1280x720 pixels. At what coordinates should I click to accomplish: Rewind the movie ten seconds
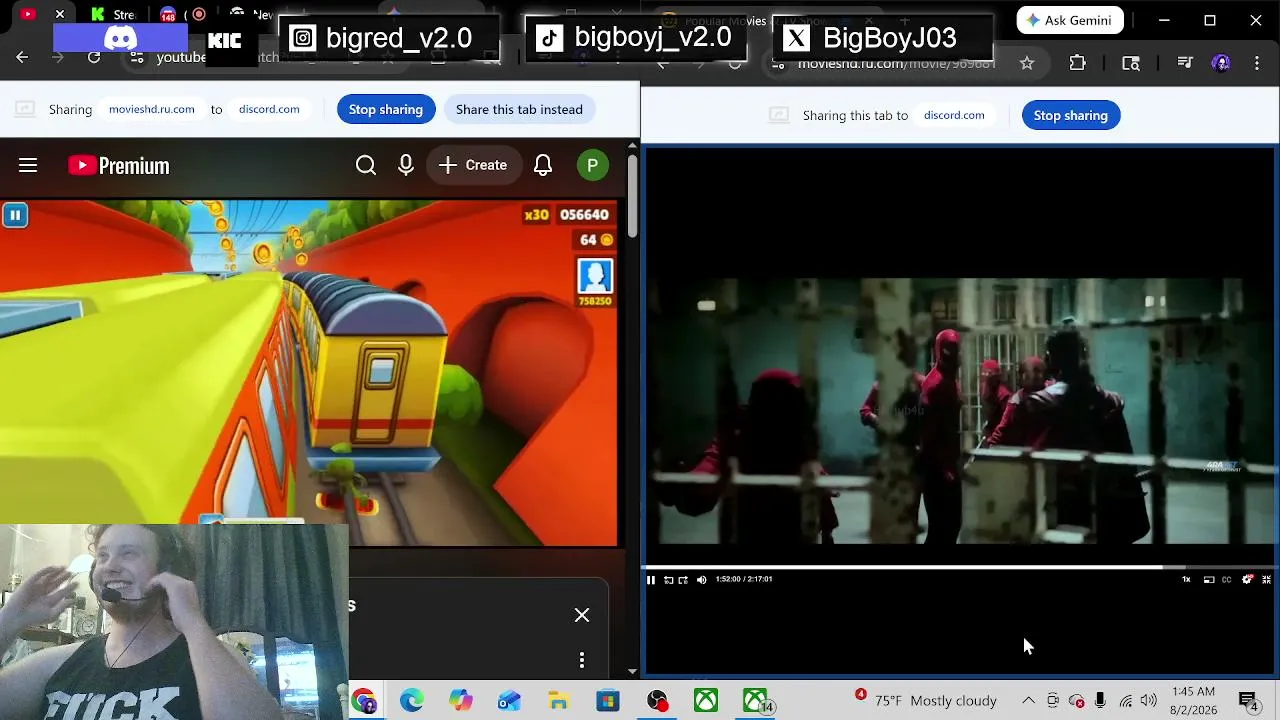[x=668, y=579]
